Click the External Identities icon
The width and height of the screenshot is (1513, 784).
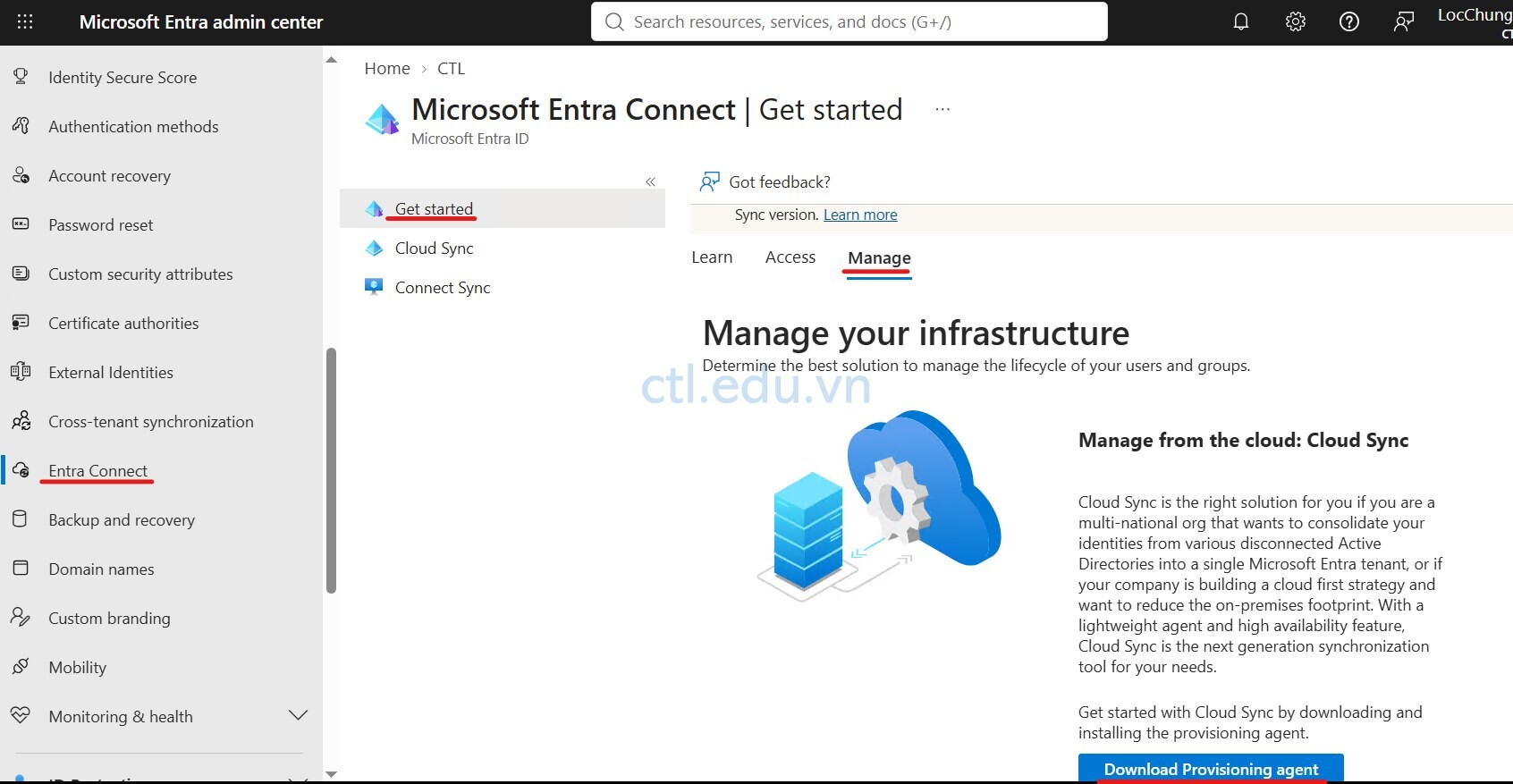pos(21,372)
